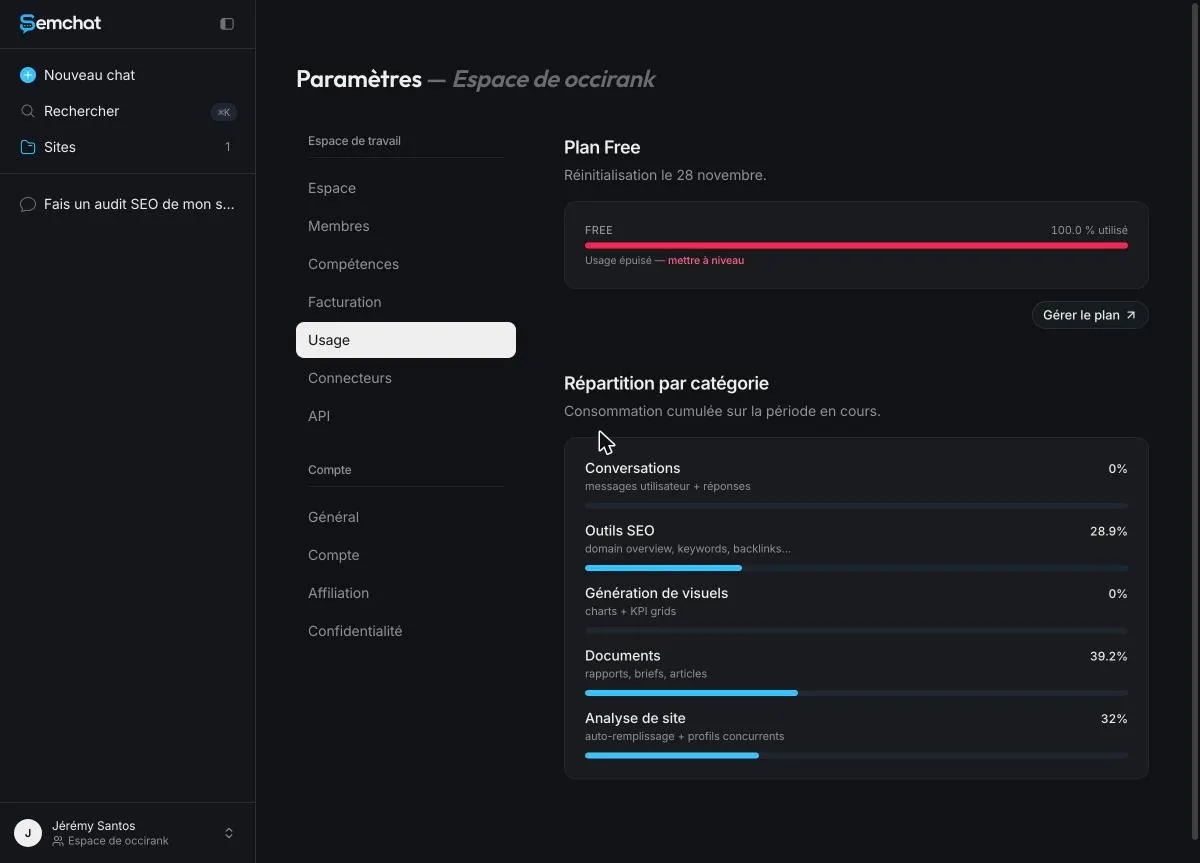The width and height of the screenshot is (1200, 863).
Task: Click the Analyse de site '32%' value
Action: 1114,719
